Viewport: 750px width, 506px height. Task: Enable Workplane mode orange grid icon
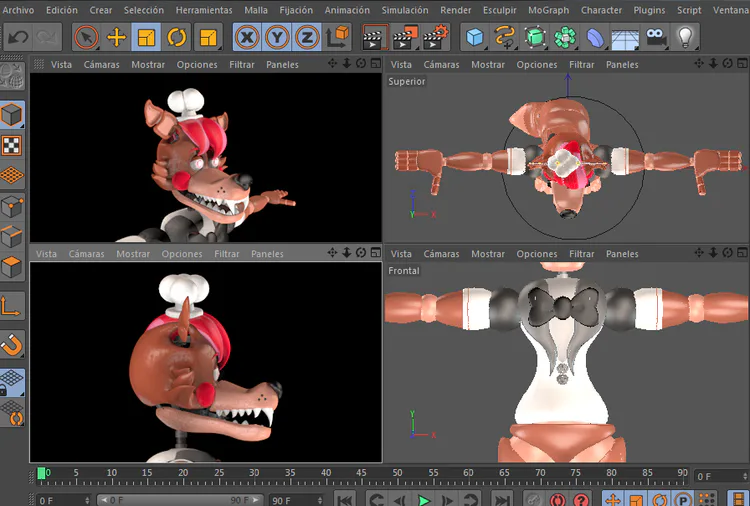(x=11, y=175)
